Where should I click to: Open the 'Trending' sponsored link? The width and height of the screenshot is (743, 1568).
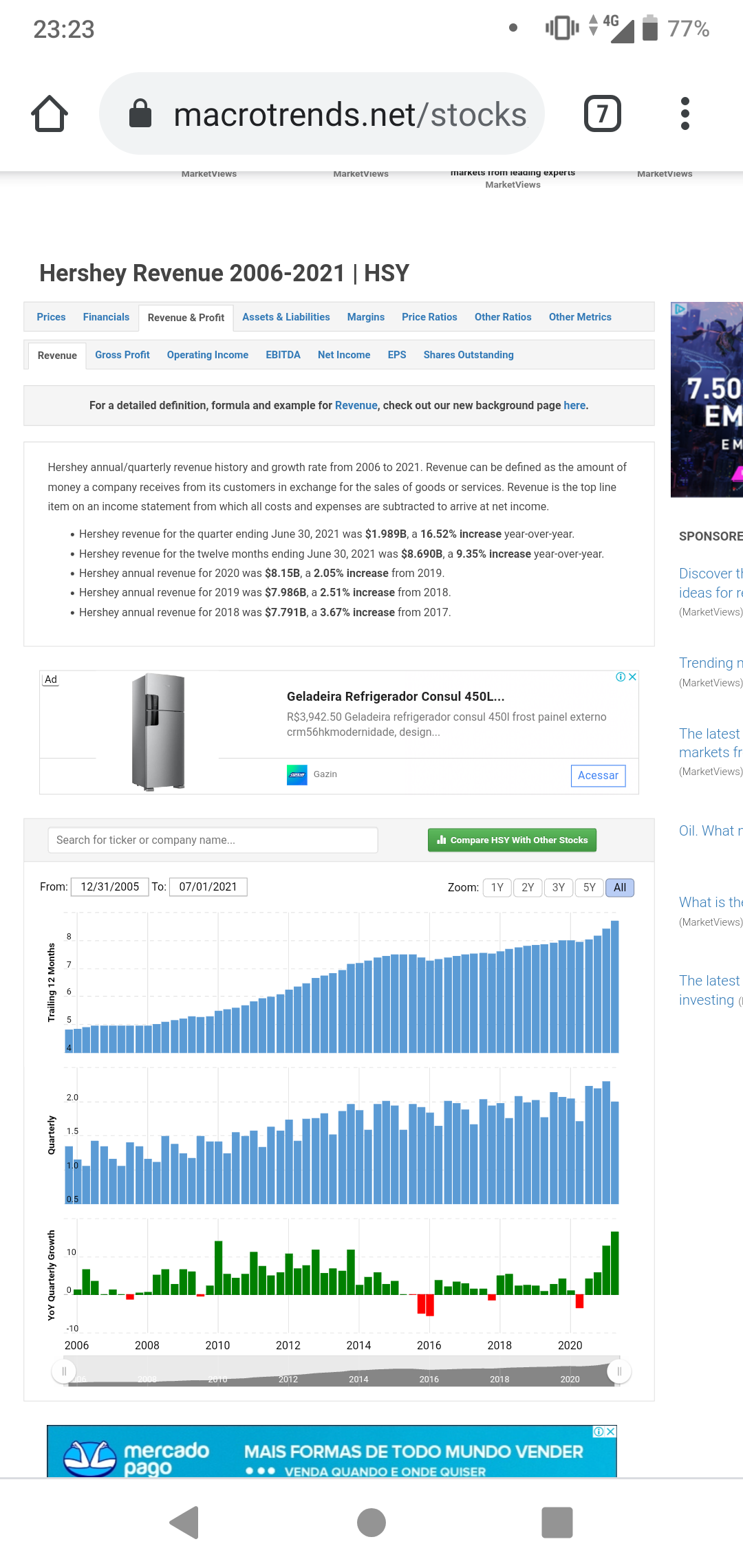coord(711,663)
